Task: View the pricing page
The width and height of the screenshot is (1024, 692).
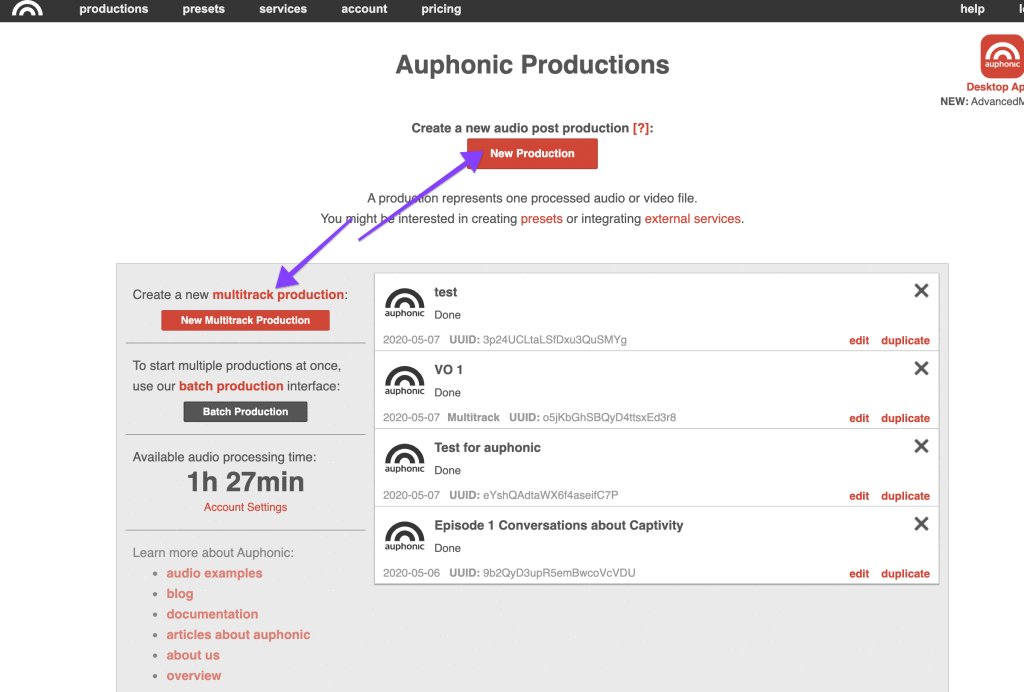Action: coord(441,9)
